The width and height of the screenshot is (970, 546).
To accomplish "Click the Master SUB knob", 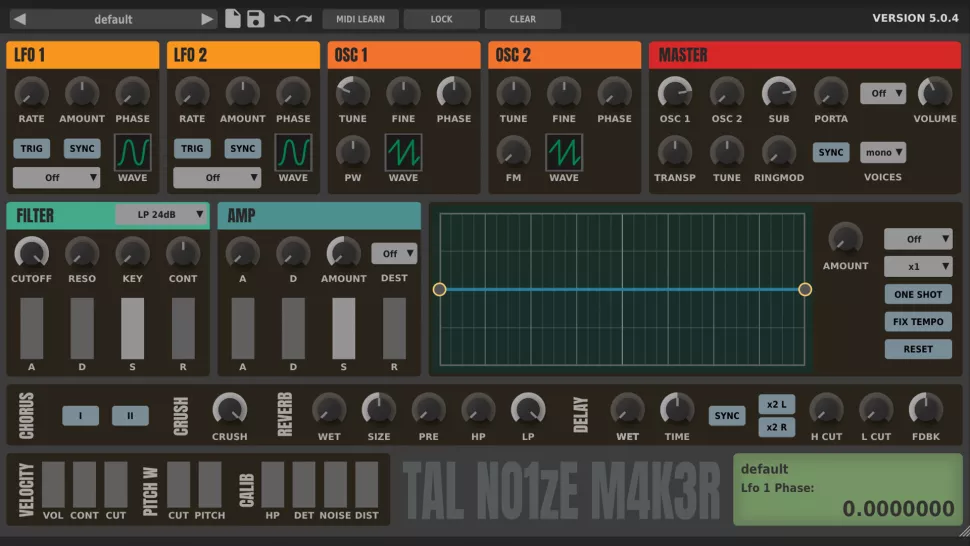I will click(779, 93).
